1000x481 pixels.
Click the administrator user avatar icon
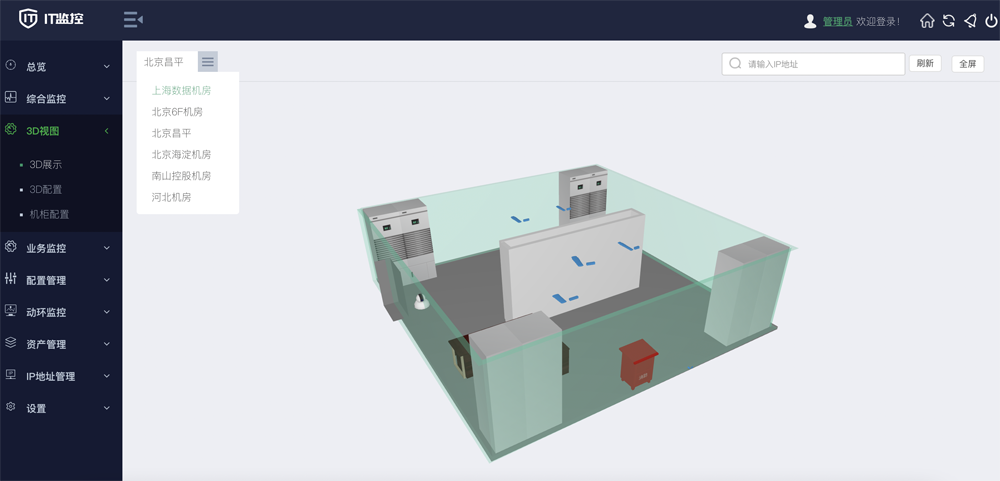(x=810, y=21)
